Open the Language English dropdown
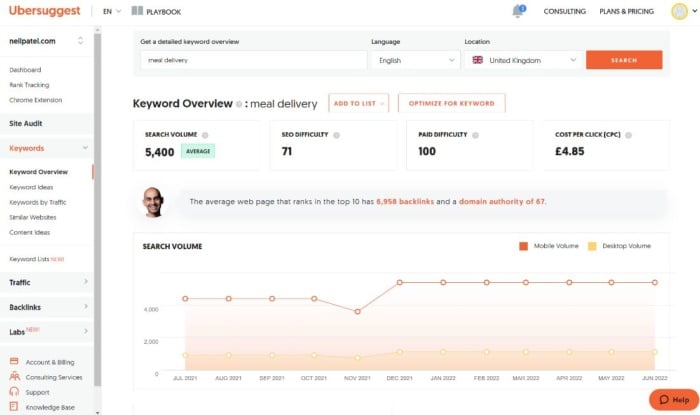The width and height of the screenshot is (700, 415). coord(416,60)
